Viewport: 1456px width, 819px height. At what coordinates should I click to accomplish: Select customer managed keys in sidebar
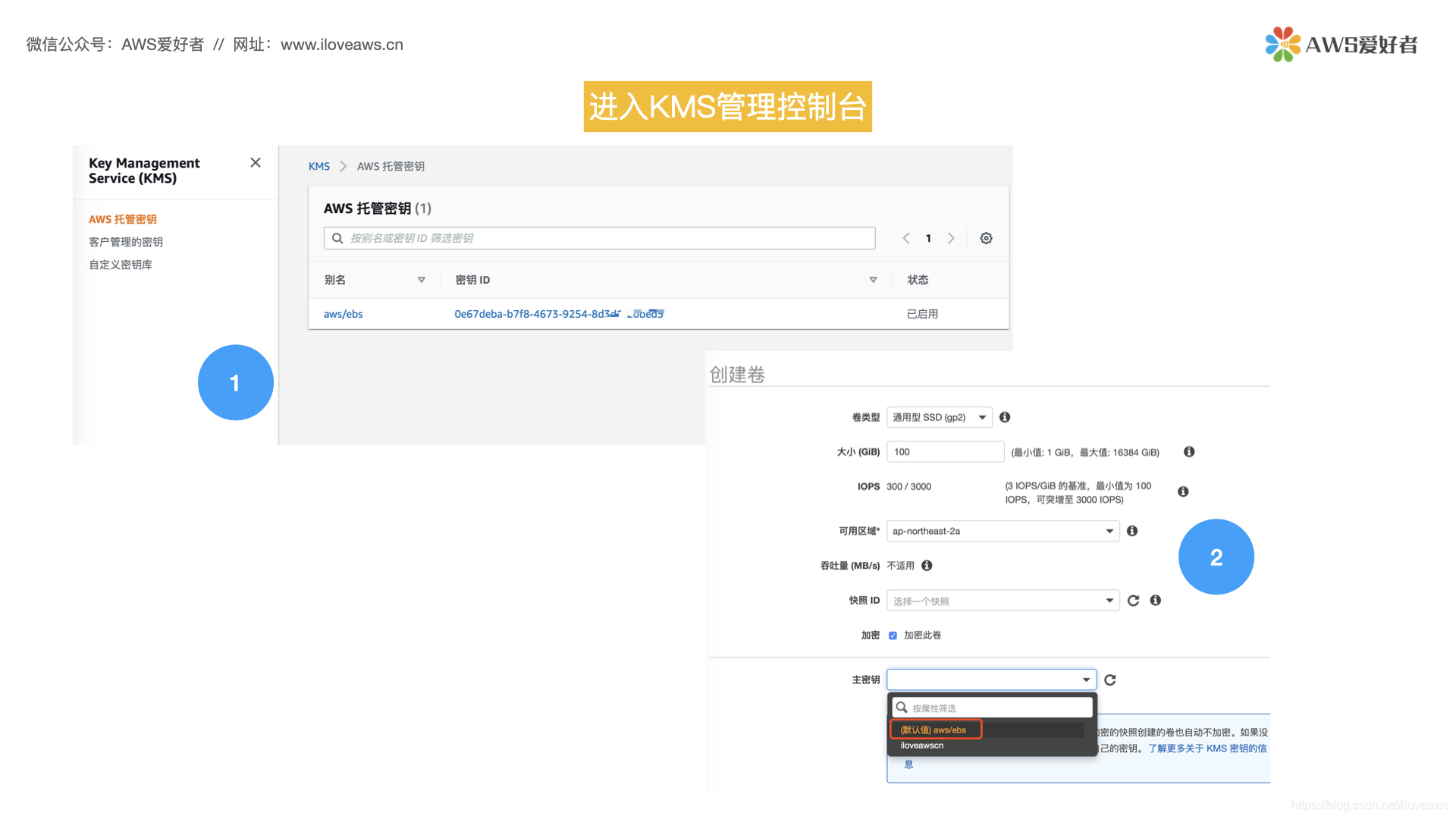(126, 242)
